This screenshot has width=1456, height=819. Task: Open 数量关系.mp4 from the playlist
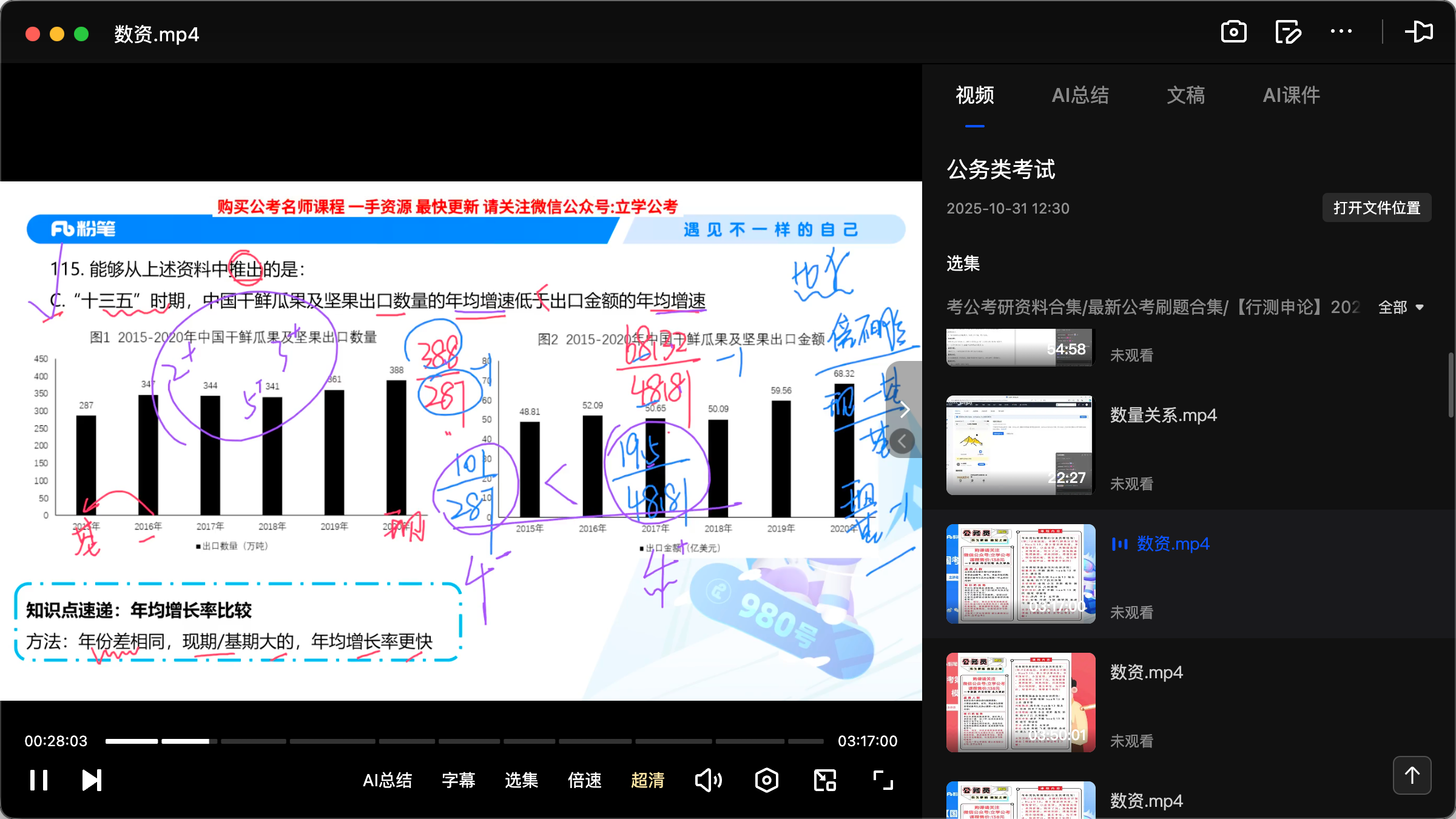pos(1163,415)
